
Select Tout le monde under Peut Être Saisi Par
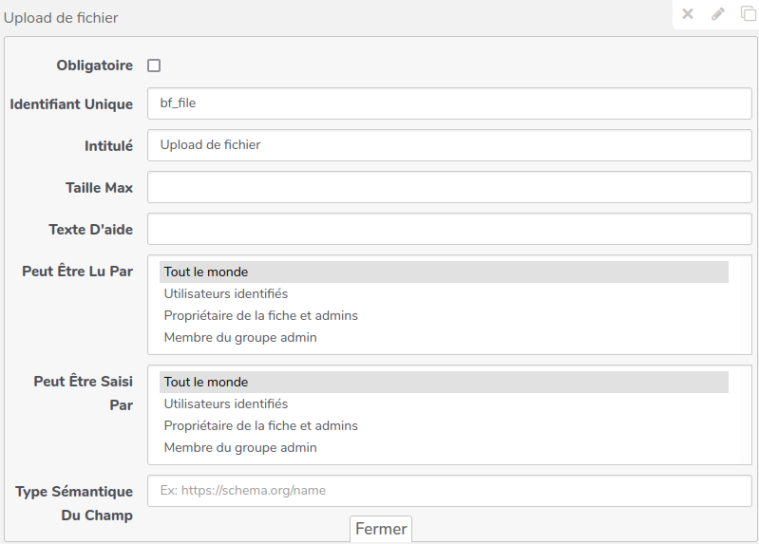[444, 382]
